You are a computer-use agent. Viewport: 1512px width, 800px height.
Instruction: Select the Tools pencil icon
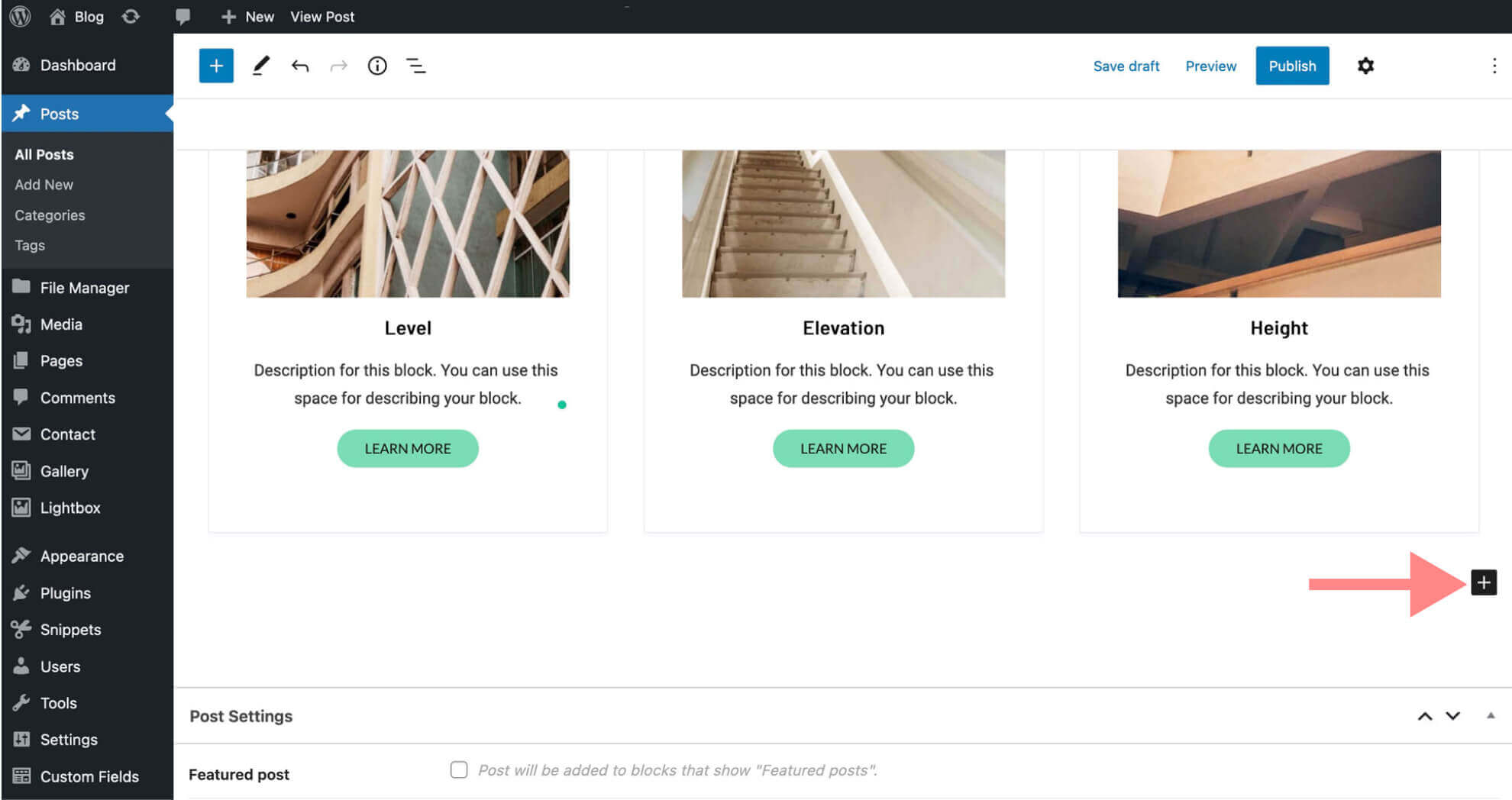[x=261, y=66]
